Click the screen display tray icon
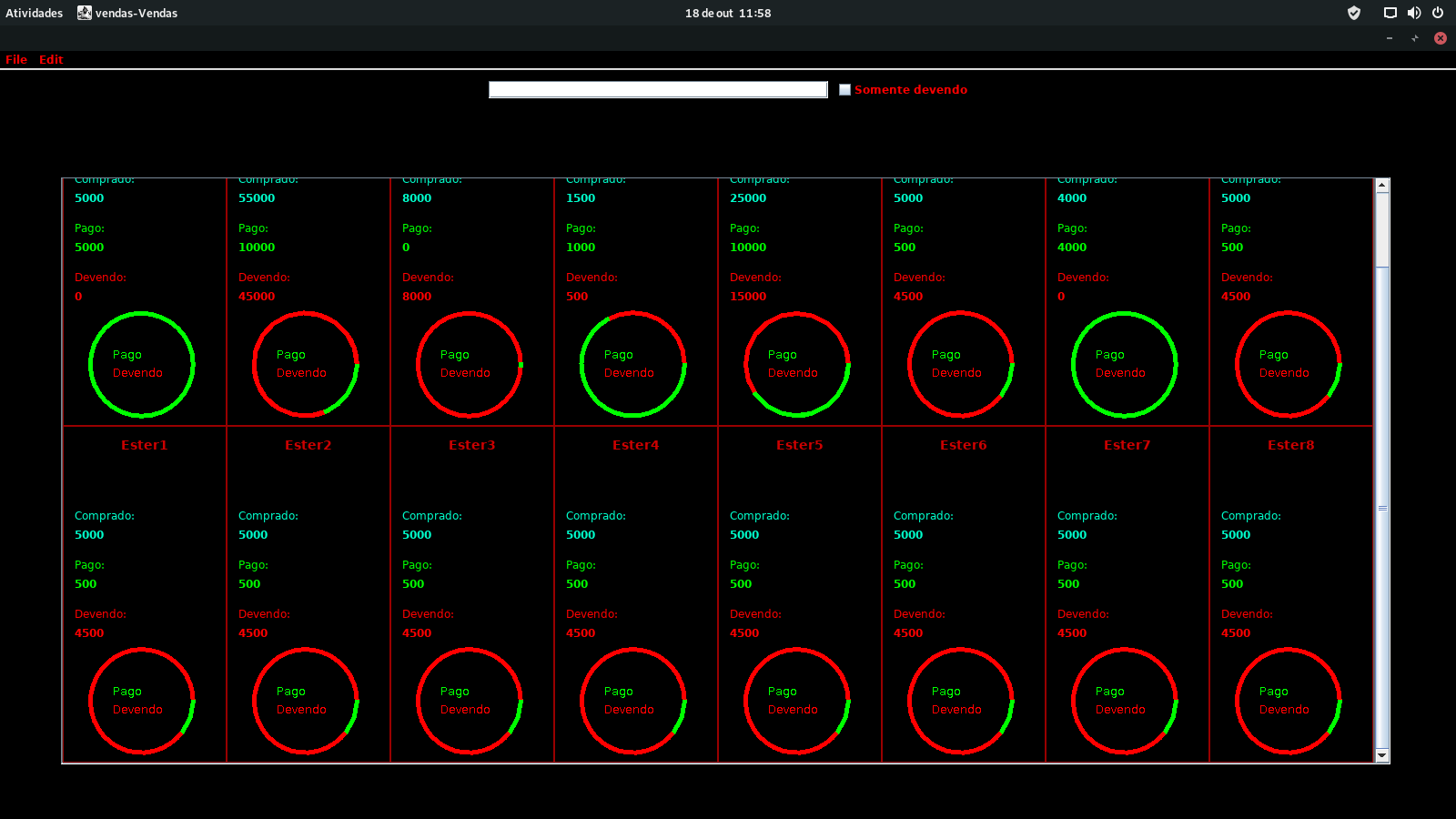1456x819 pixels. pos(1390,13)
